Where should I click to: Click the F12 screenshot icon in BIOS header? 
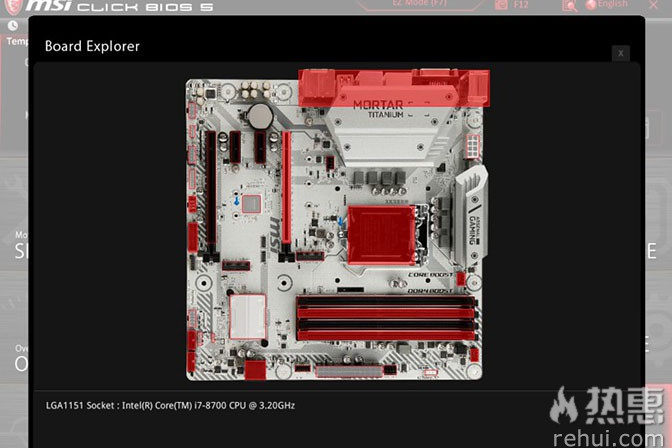[x=500, y=5]
